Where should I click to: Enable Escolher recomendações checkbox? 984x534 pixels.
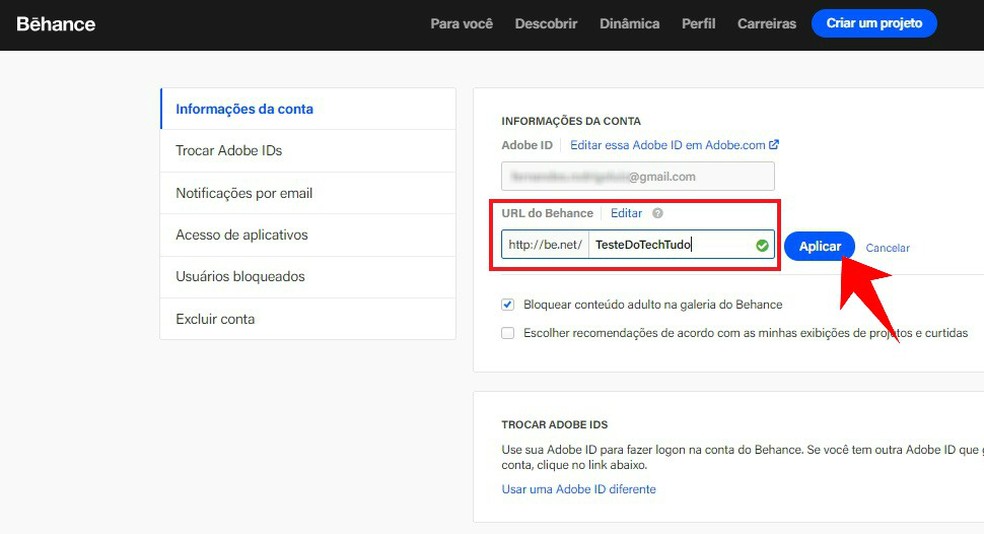507,333
